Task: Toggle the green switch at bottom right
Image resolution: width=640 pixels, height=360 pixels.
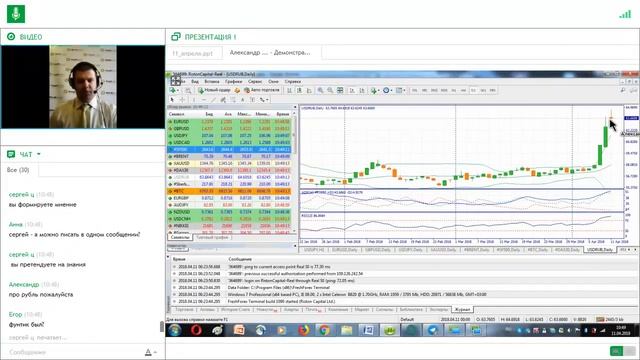Action: coord(623,351)
